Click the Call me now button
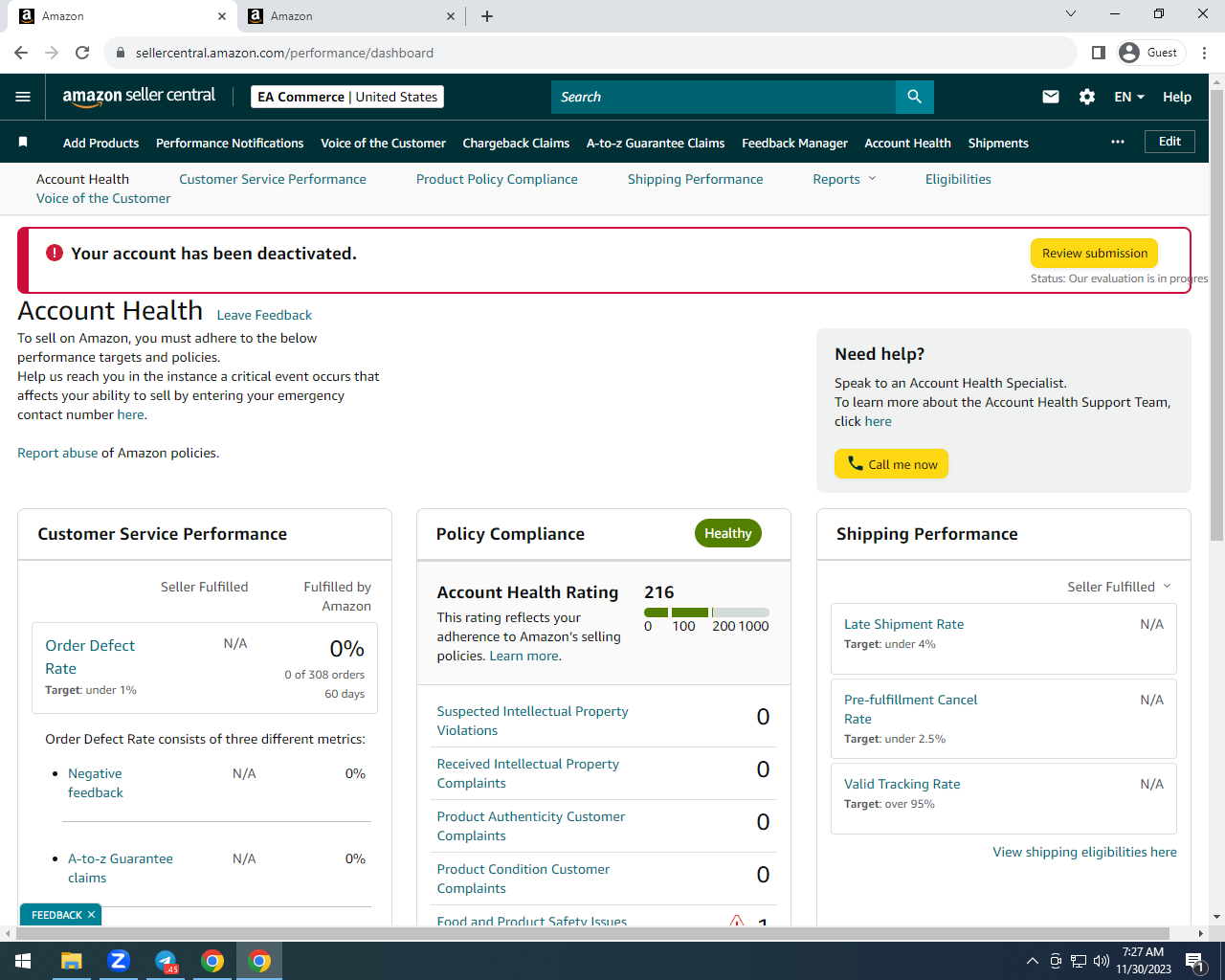Image resolution: width=1225 pixels, height=980 pixels. (891, 464)
